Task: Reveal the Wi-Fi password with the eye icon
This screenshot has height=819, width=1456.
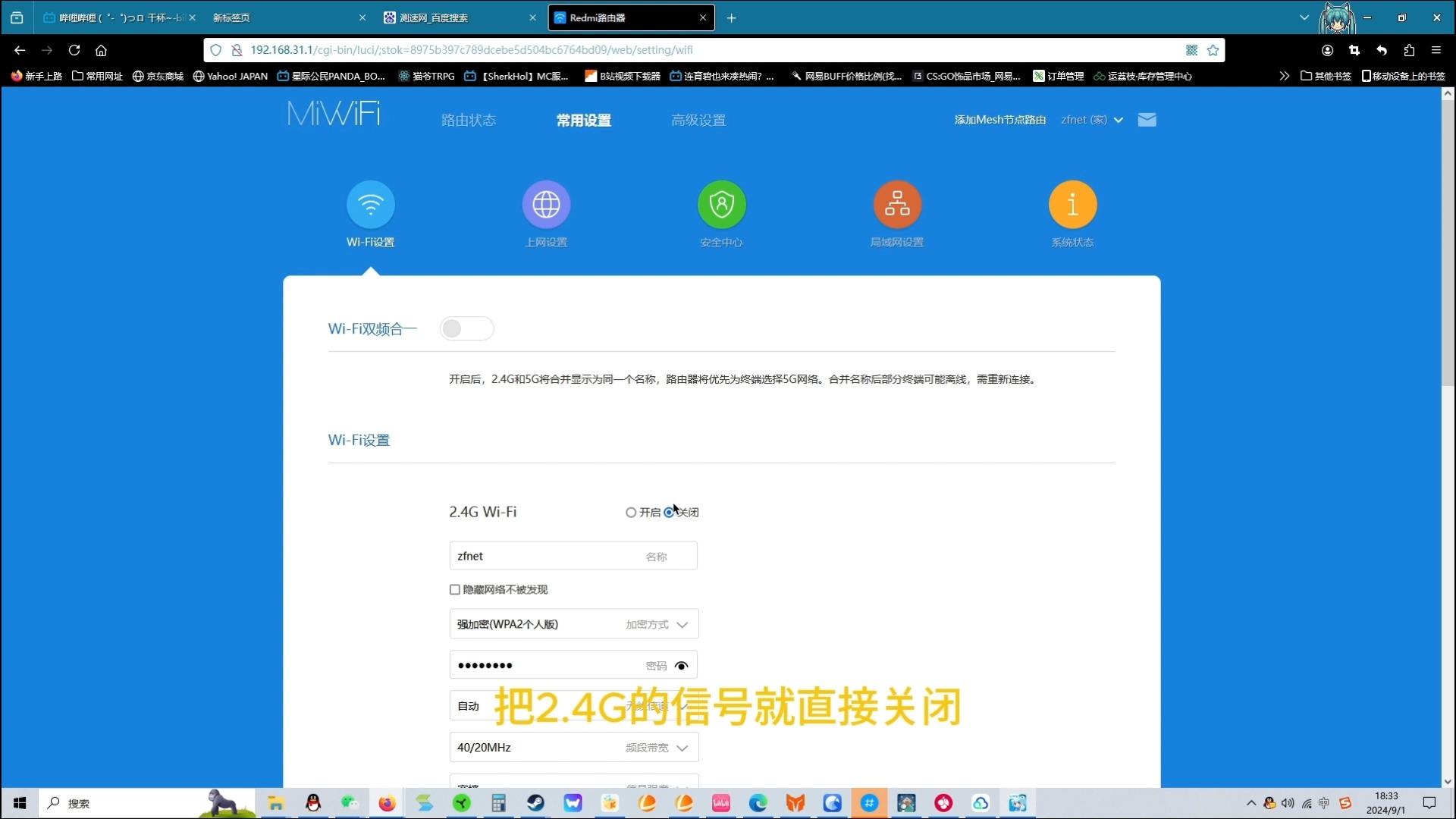Action: pyautogui.click(x=682, y=665)
